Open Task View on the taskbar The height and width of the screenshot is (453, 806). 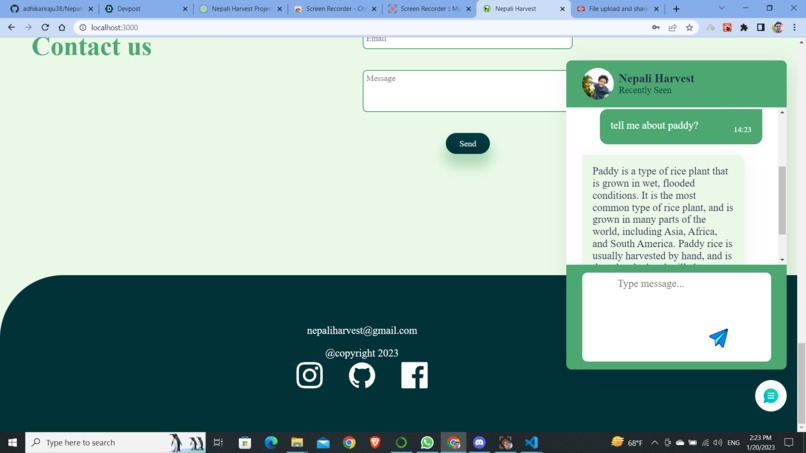pos(218,442)
